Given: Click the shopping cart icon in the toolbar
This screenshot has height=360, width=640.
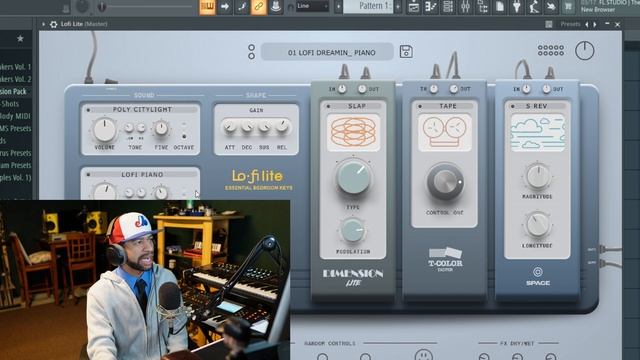Looking at the screenshot, I should click(568, 7).
